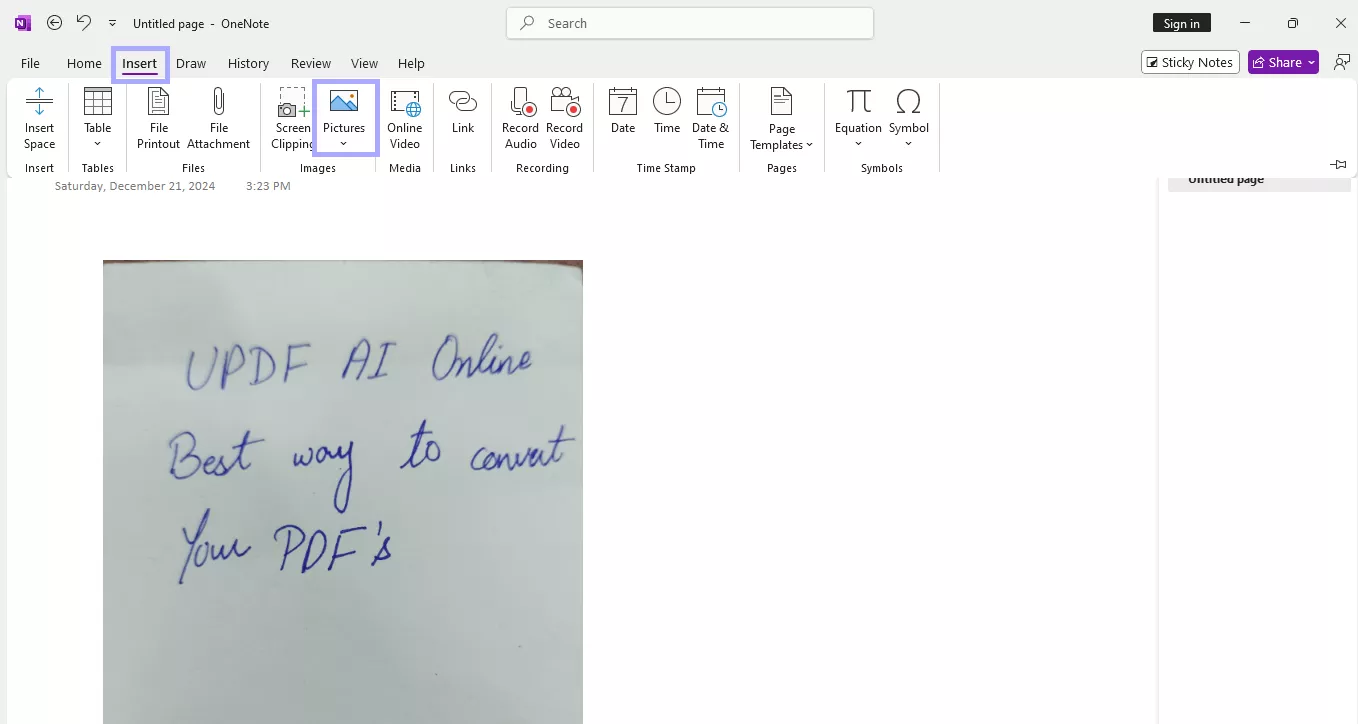Viewport: 1358px width, 724px height.
Task: Switch to the Draw tab
Action: (x=191, y=62)
